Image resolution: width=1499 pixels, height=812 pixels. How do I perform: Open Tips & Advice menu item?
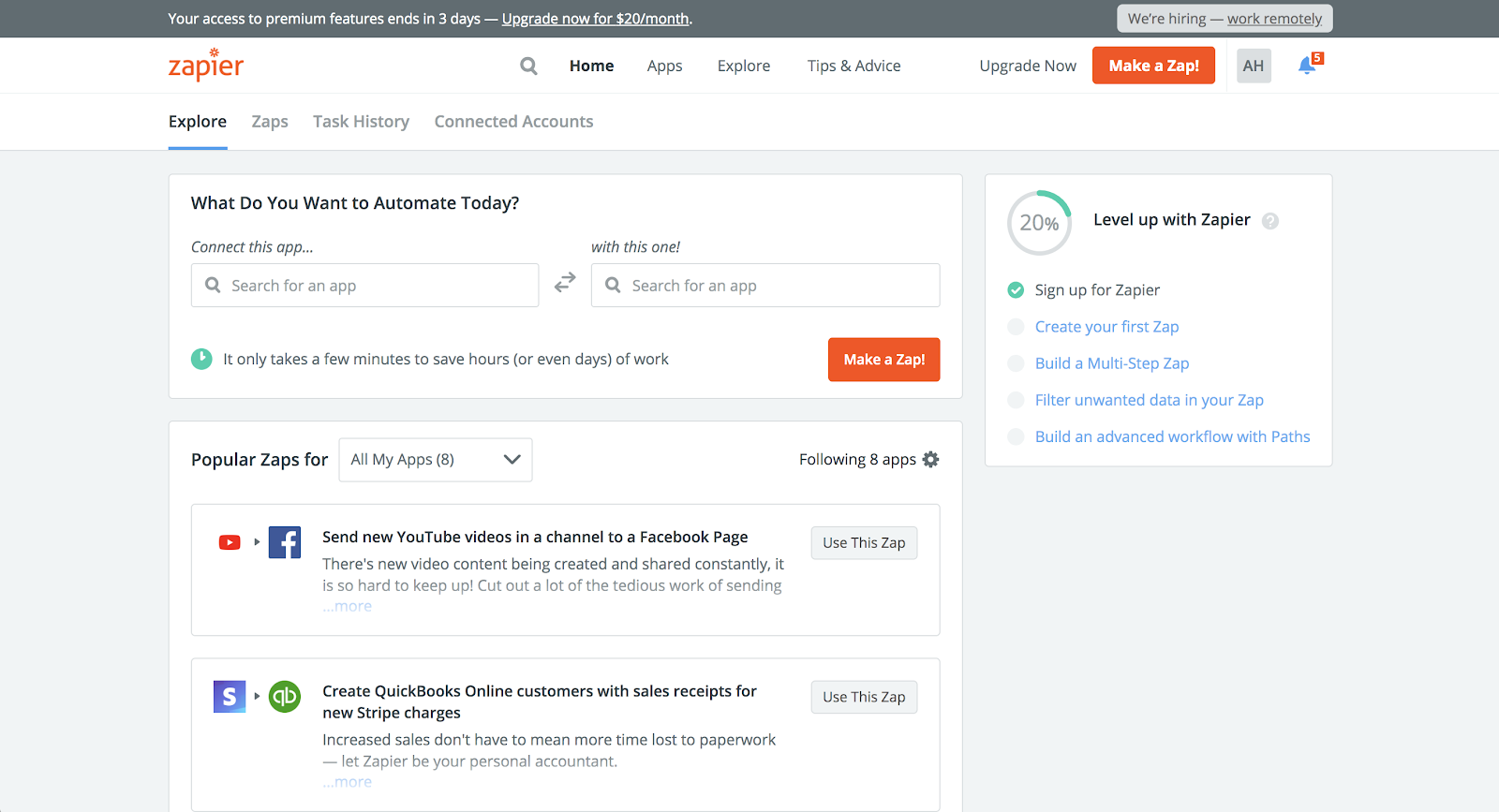854,66
